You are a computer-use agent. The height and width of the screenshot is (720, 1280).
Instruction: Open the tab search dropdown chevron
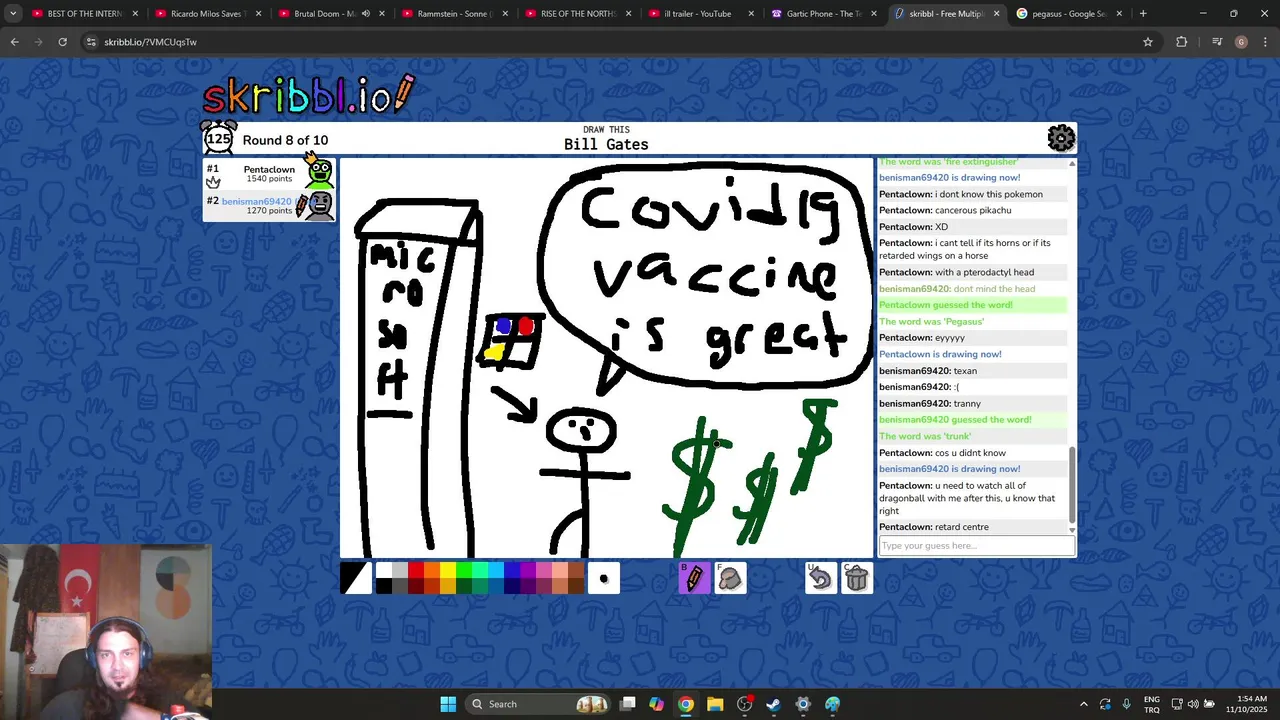13,14
